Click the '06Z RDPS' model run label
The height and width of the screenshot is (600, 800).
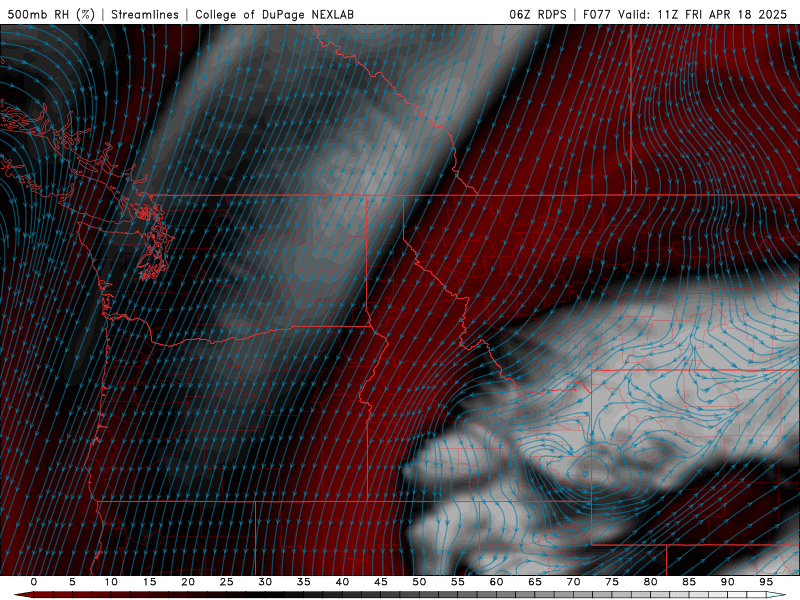538,14
